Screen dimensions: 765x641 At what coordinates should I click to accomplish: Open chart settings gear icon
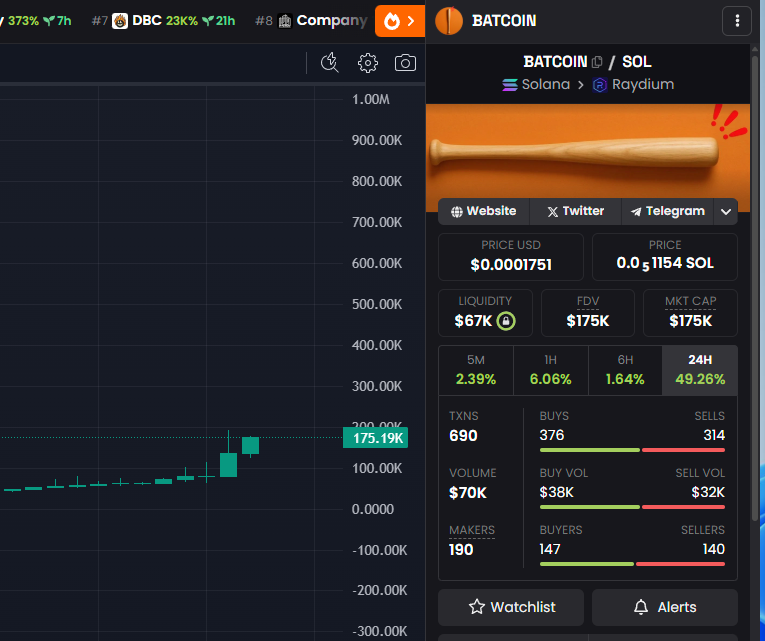tap(367, 63)
